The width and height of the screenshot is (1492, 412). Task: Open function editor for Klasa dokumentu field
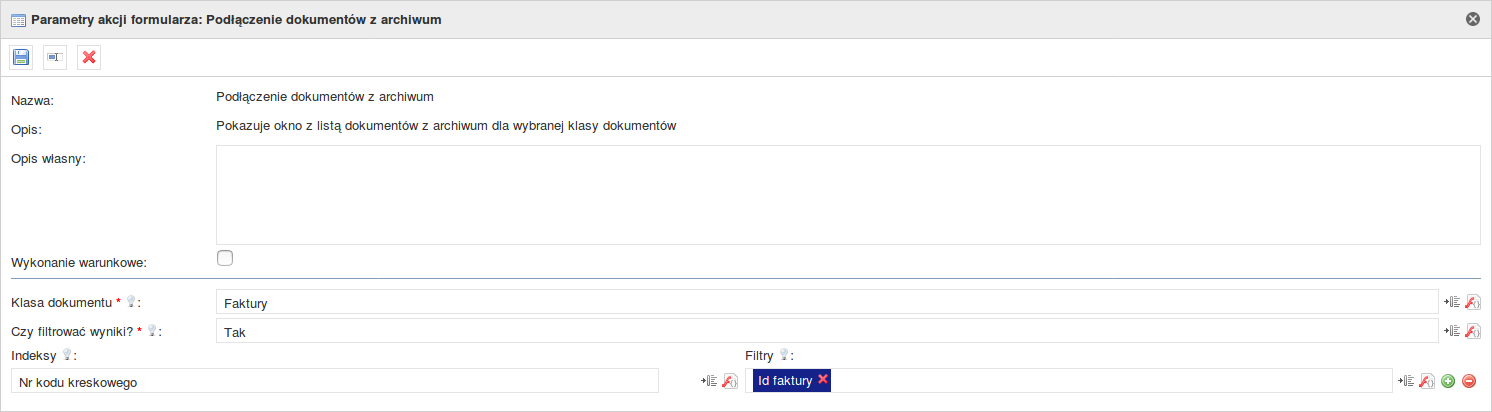pos(1472,303)
